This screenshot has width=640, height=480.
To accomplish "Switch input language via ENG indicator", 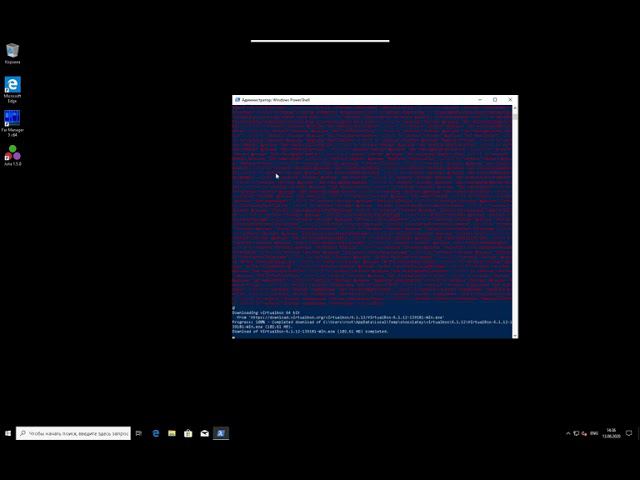I will [594, 433].
